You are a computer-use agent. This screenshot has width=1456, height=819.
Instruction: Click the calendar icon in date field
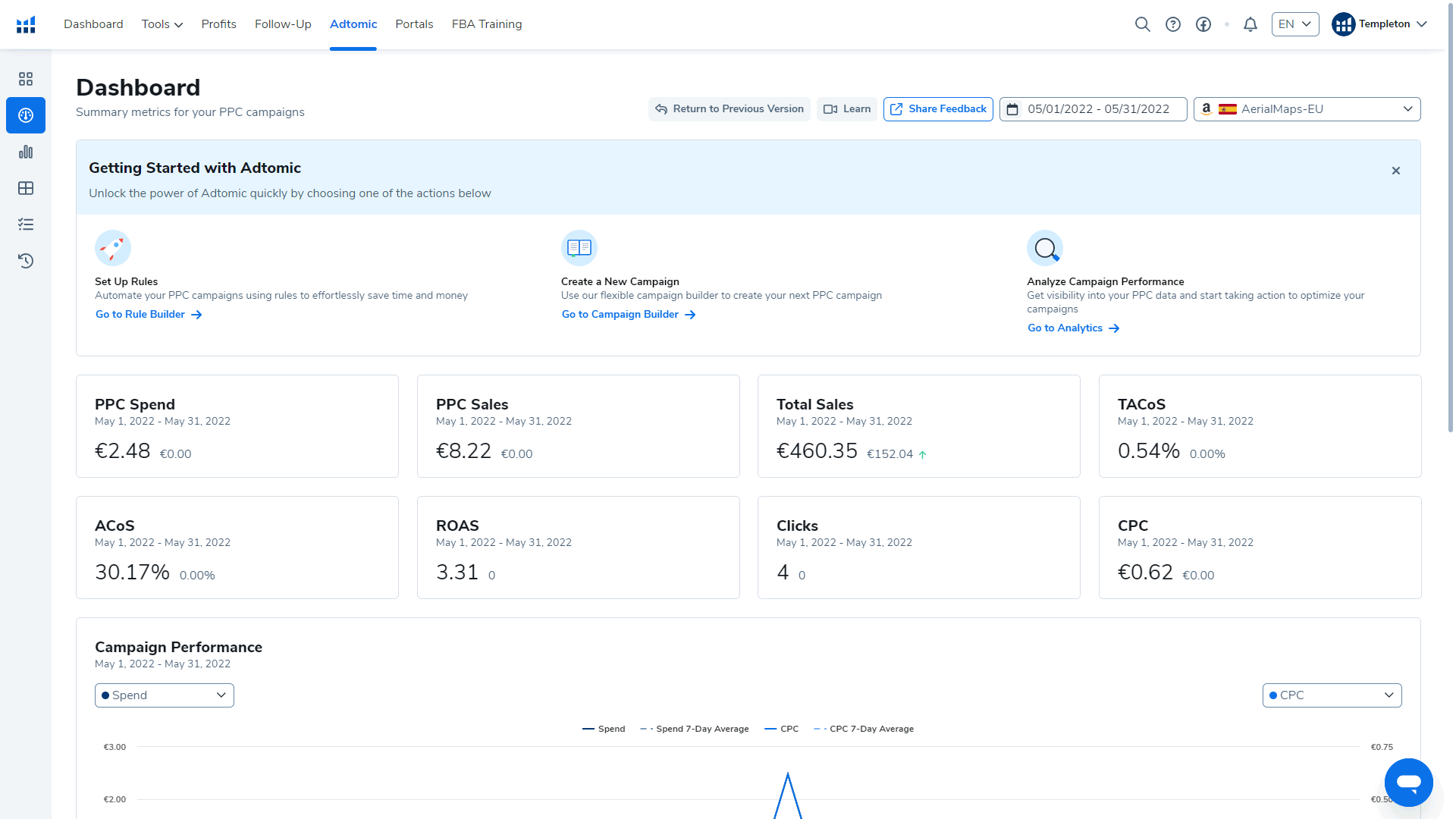click(1012, 109)
